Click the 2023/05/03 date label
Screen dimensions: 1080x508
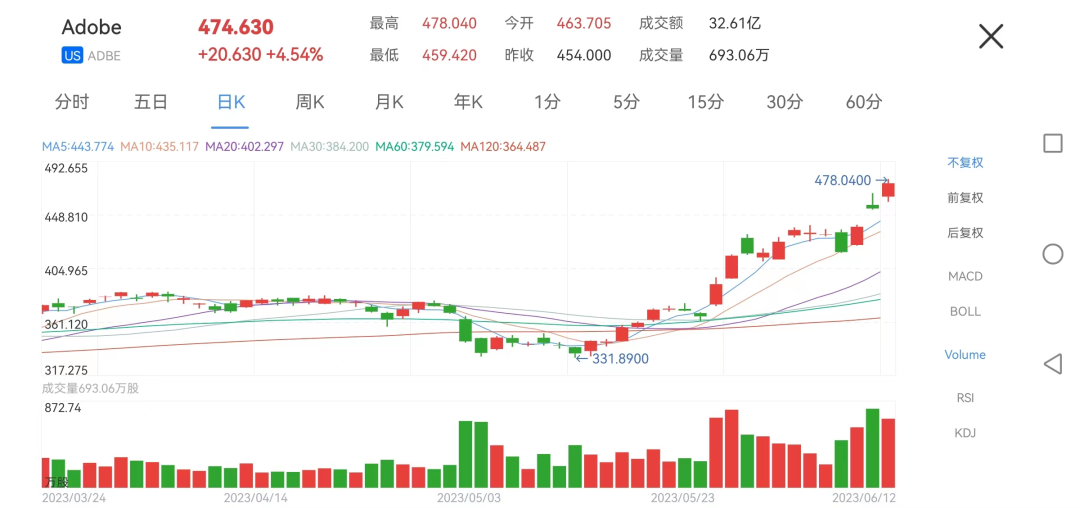[x=468, y=496]
